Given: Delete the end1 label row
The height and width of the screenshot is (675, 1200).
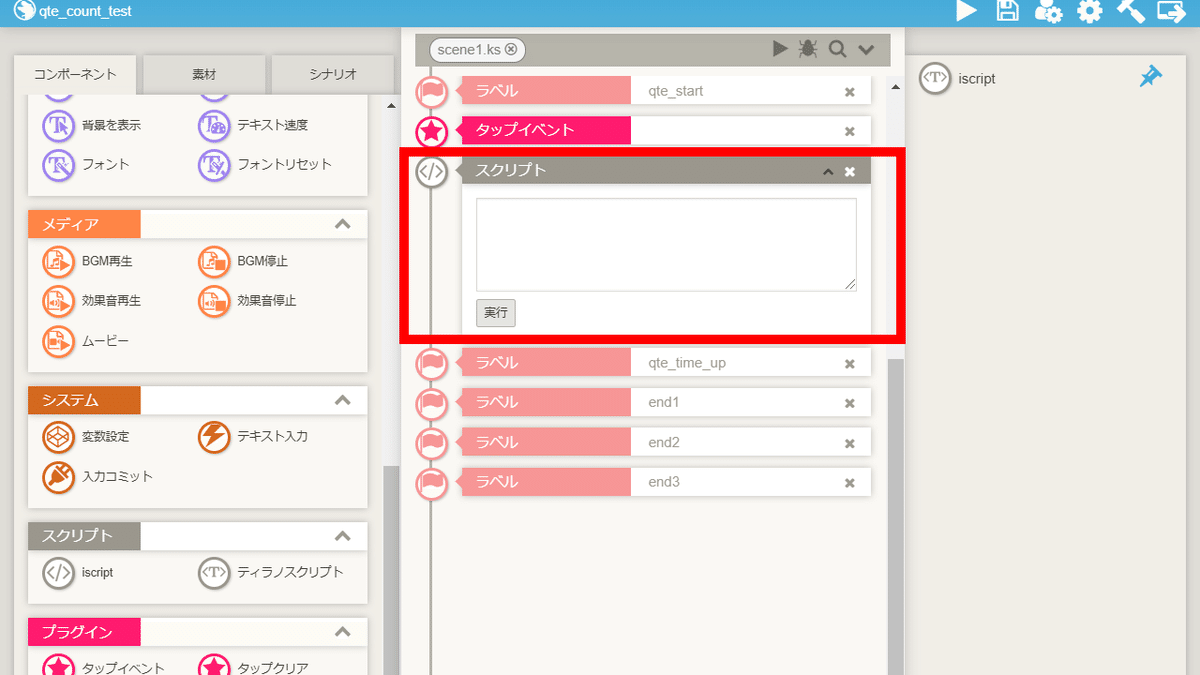Looking at the screenshot, I should coord(850,403).
